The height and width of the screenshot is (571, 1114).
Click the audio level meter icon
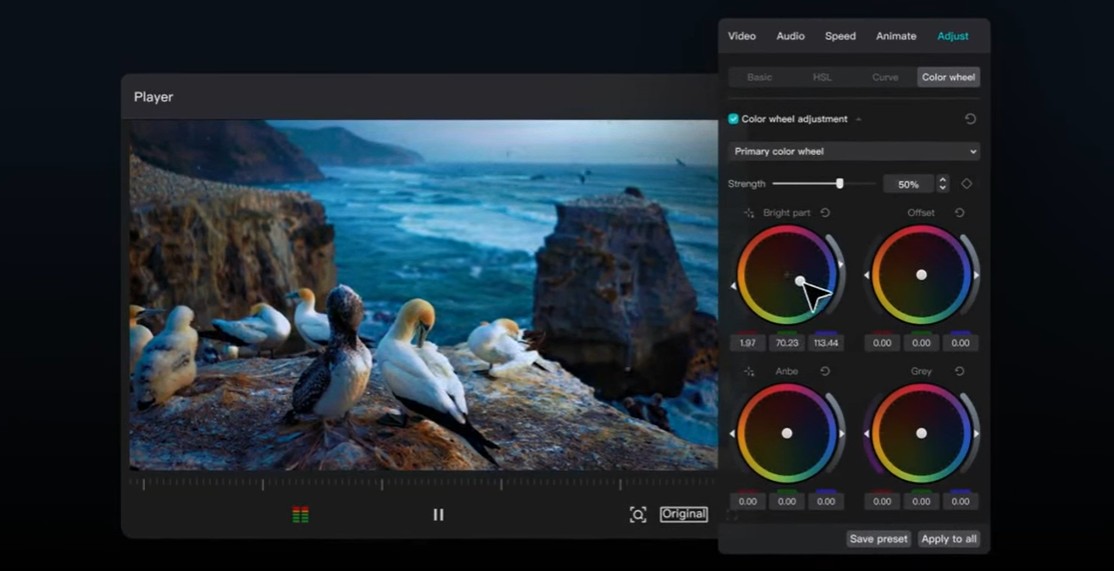tap(300, 515)
